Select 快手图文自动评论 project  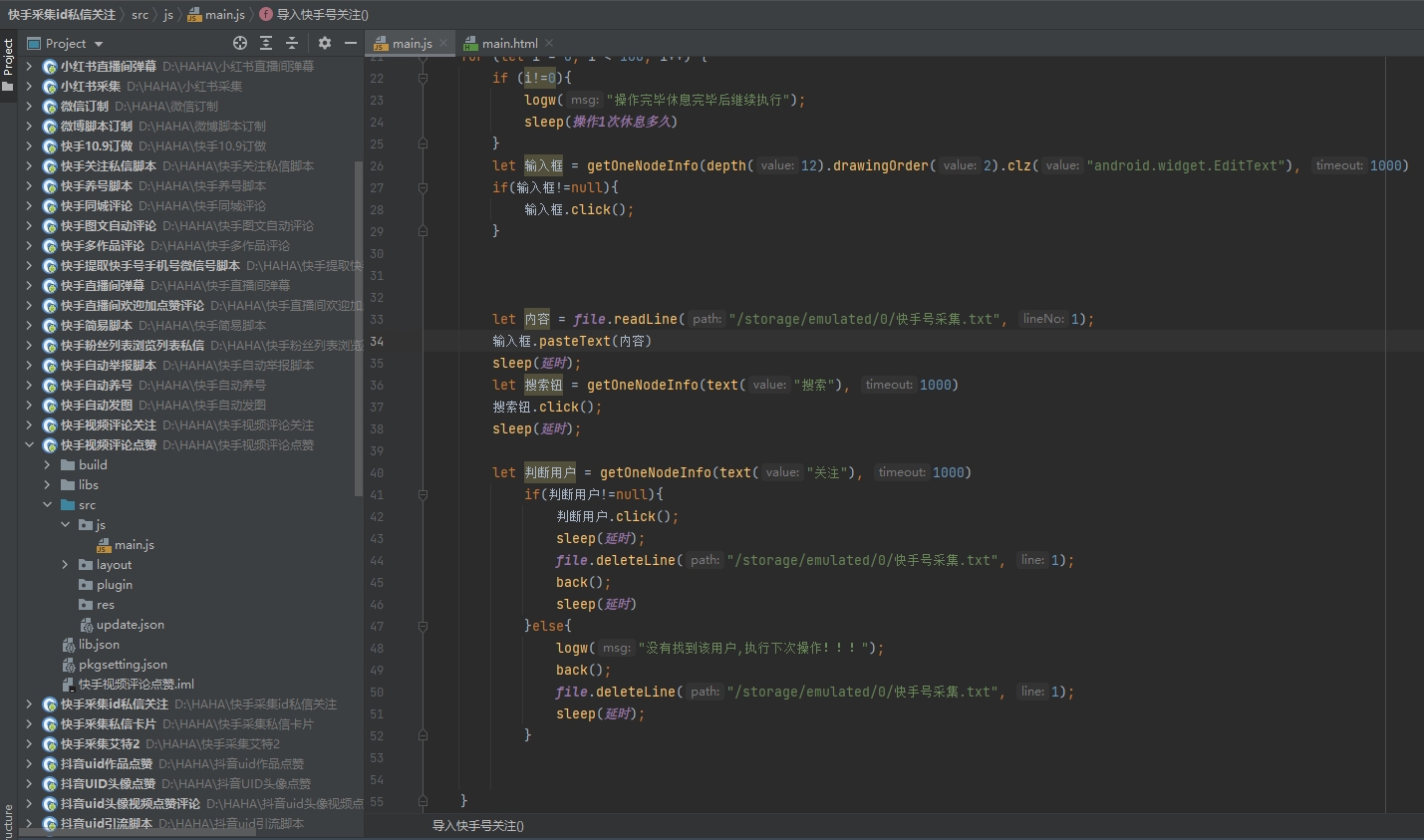[x=108, y=225]
